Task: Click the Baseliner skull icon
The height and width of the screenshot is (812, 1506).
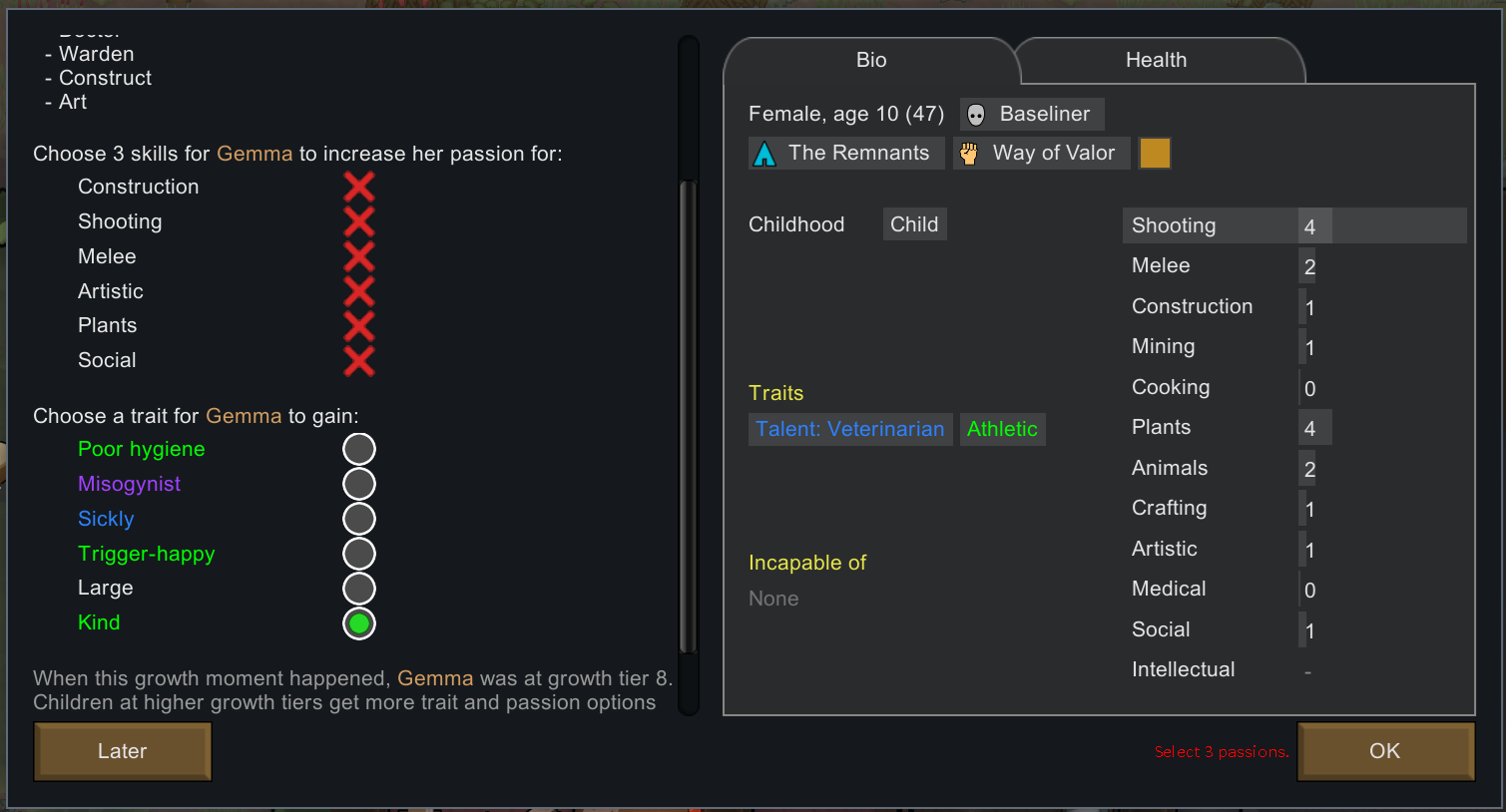Action: (x=976, y=115)
